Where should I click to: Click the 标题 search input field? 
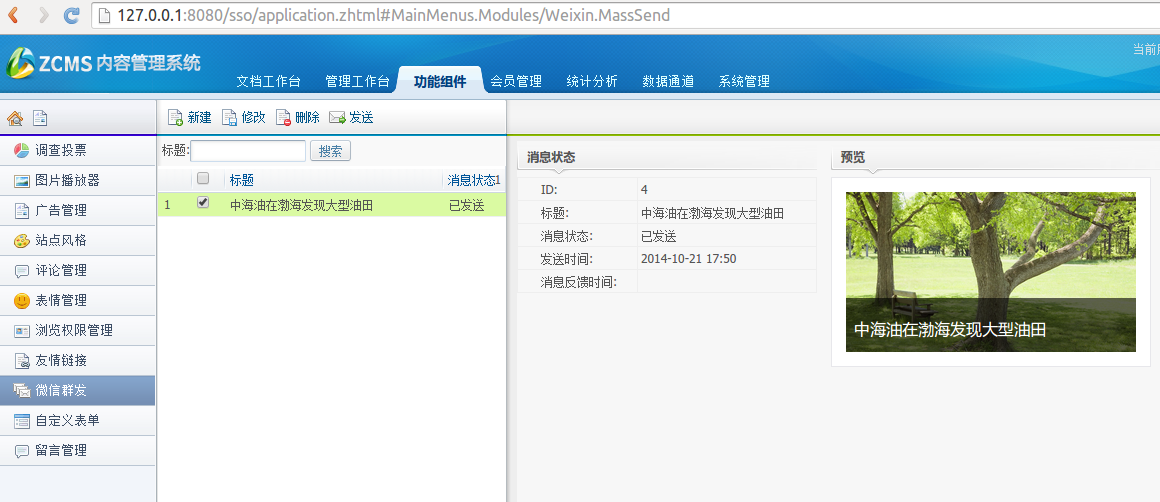click(x=248, y=151)
